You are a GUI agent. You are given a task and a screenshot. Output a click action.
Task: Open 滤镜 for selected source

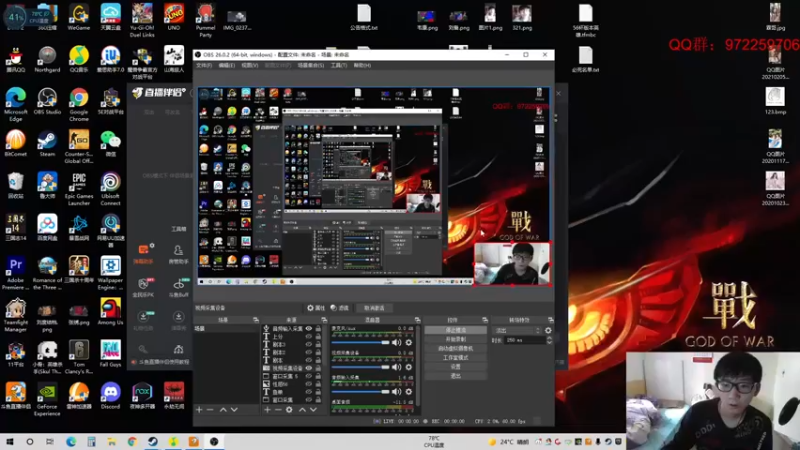point(340,308)
